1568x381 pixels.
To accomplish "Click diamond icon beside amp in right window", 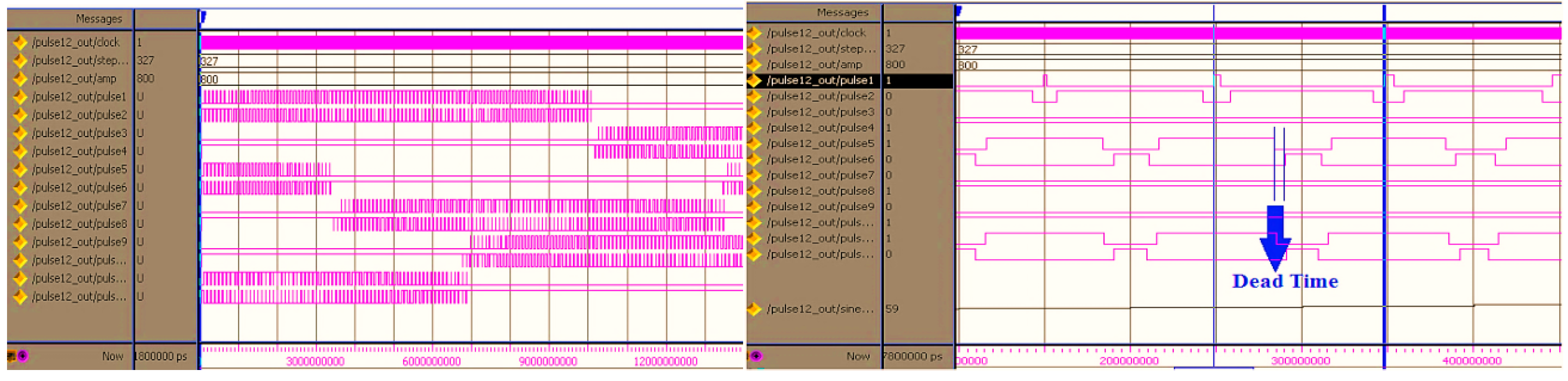I will 755,65.
